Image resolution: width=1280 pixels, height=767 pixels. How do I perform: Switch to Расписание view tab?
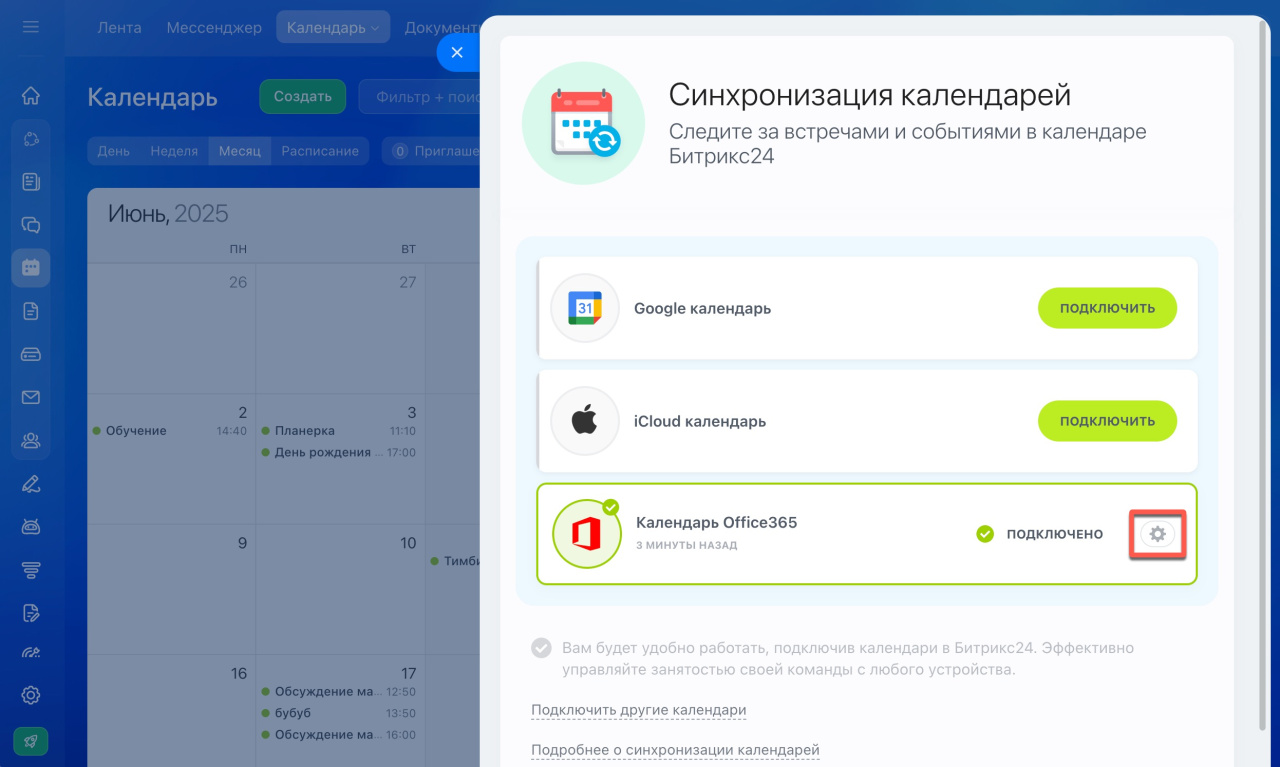click(320, 151)
